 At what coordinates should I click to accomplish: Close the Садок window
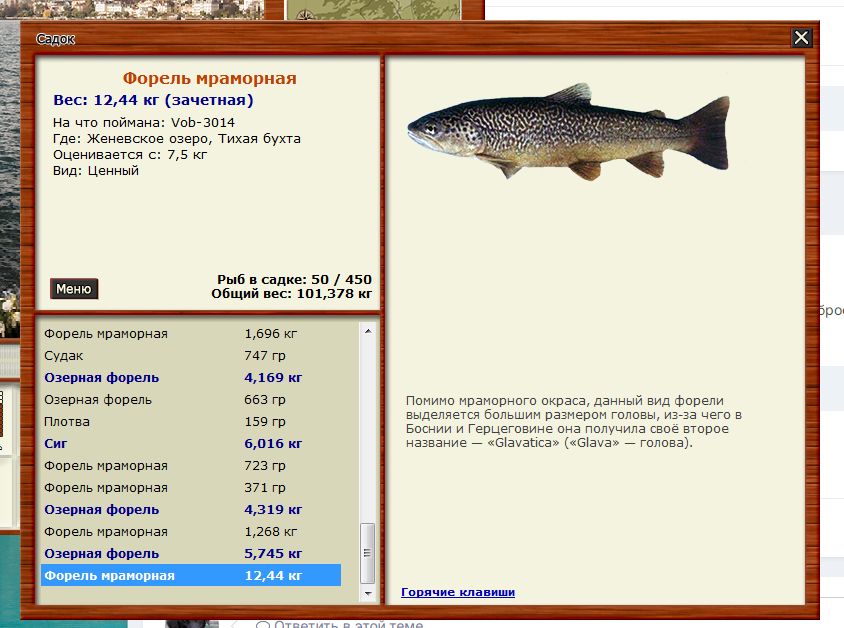(x=801, y=38)
